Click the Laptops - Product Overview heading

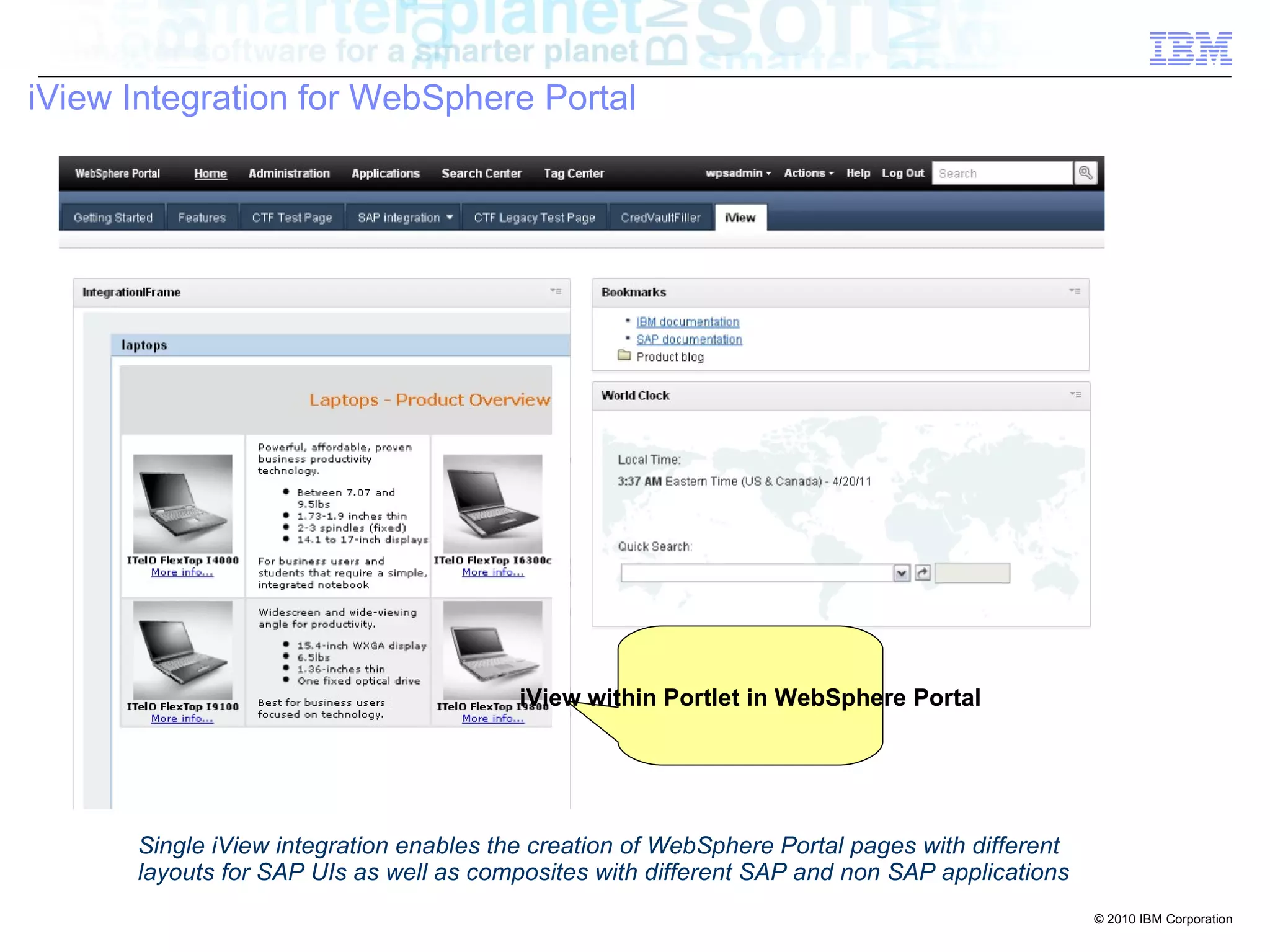pyautogui.click(x=429, y=399)
